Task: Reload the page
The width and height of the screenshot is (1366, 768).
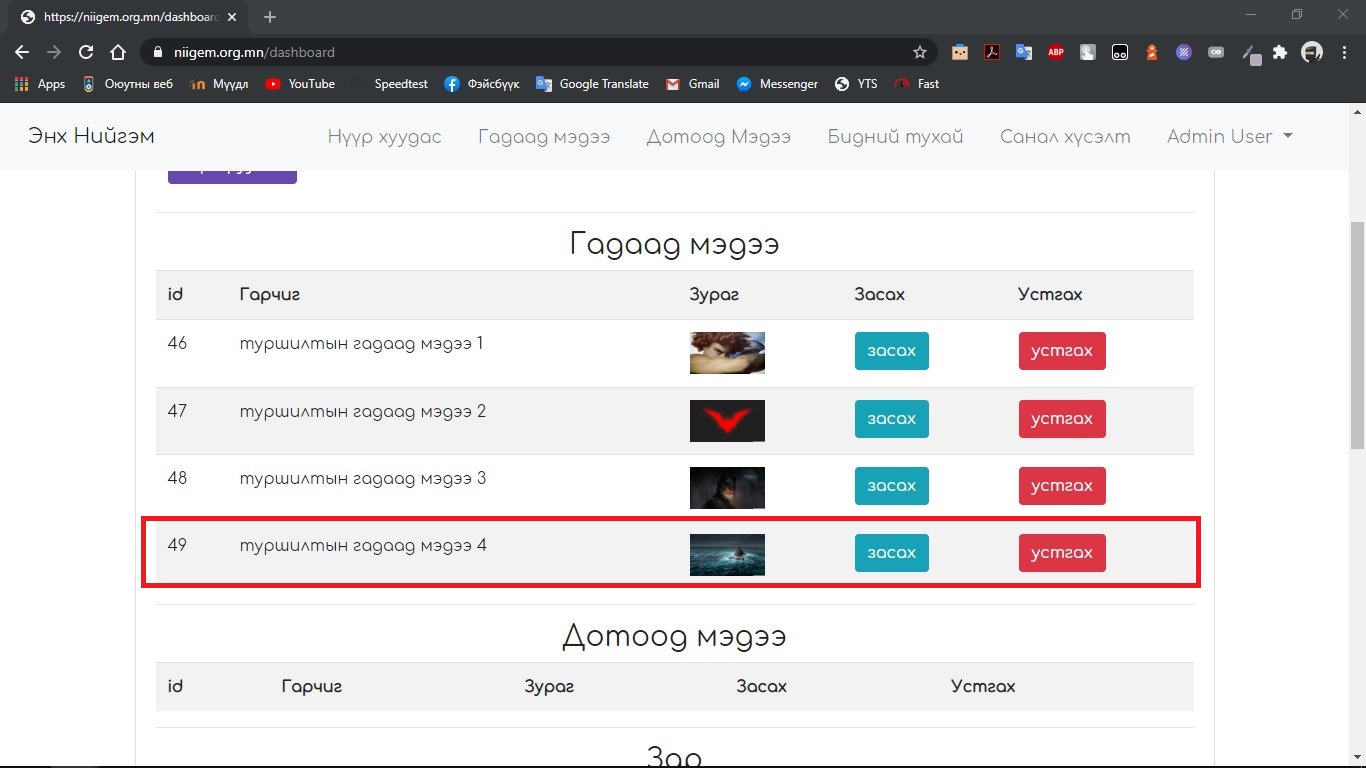Action: click(86, 52)
